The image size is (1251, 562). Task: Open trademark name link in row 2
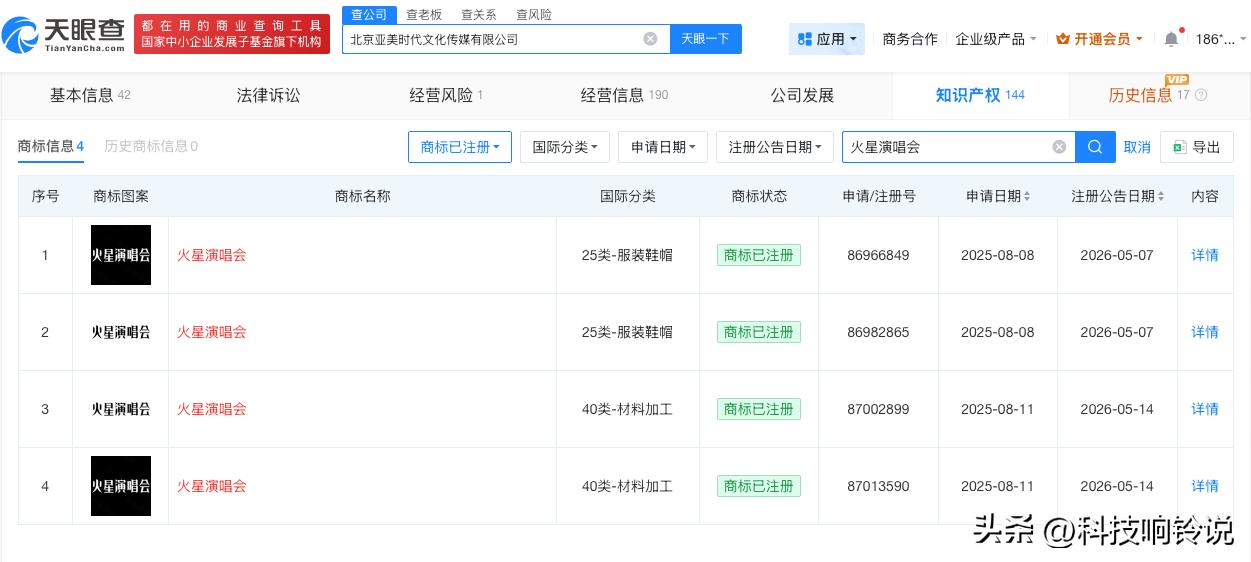(x=211, y=332)
